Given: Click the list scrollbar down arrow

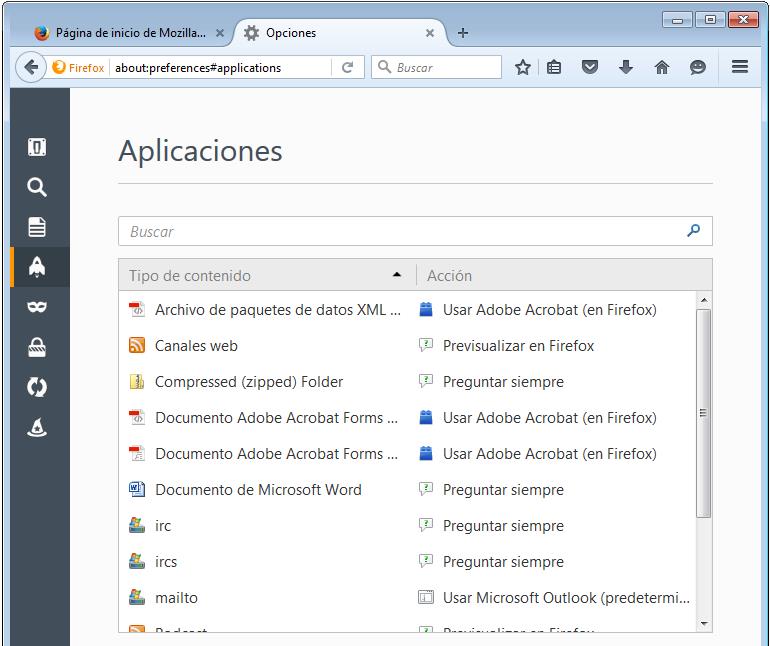Looking at the screenshot, I should point(704,623).
